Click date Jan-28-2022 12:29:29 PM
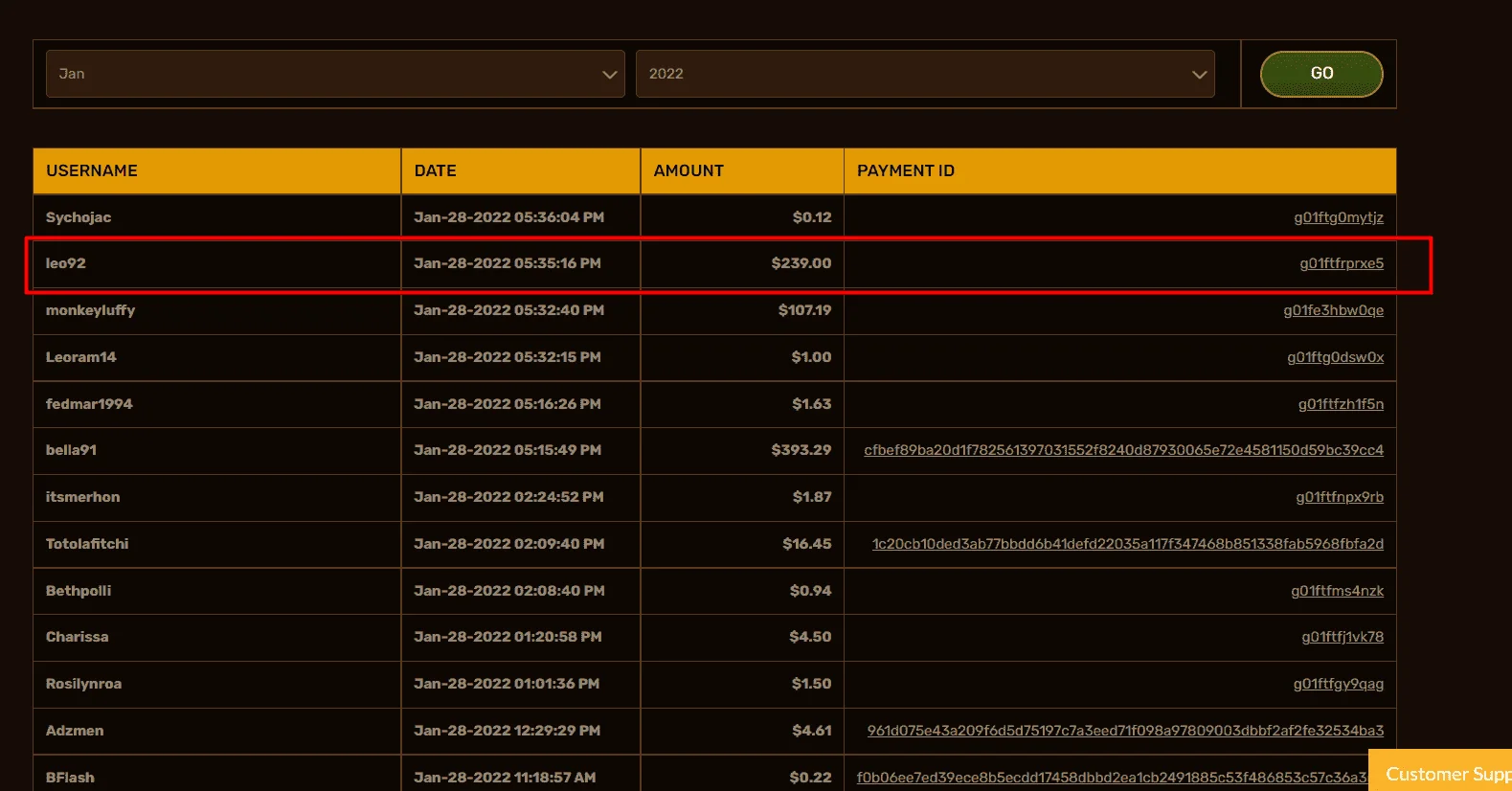Screen dimensions: 1512x791 [x=507, y=731]
